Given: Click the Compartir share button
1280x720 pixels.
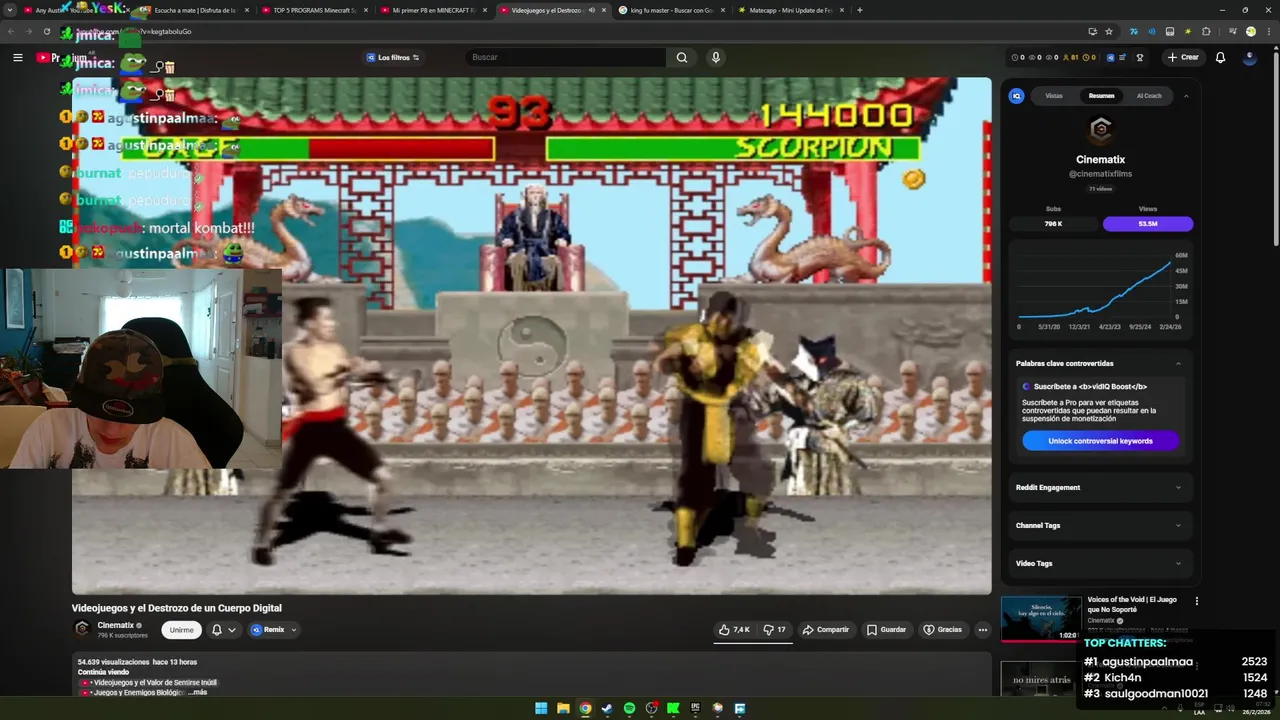Looking at the screenshot, I should (x=825, y=630).
